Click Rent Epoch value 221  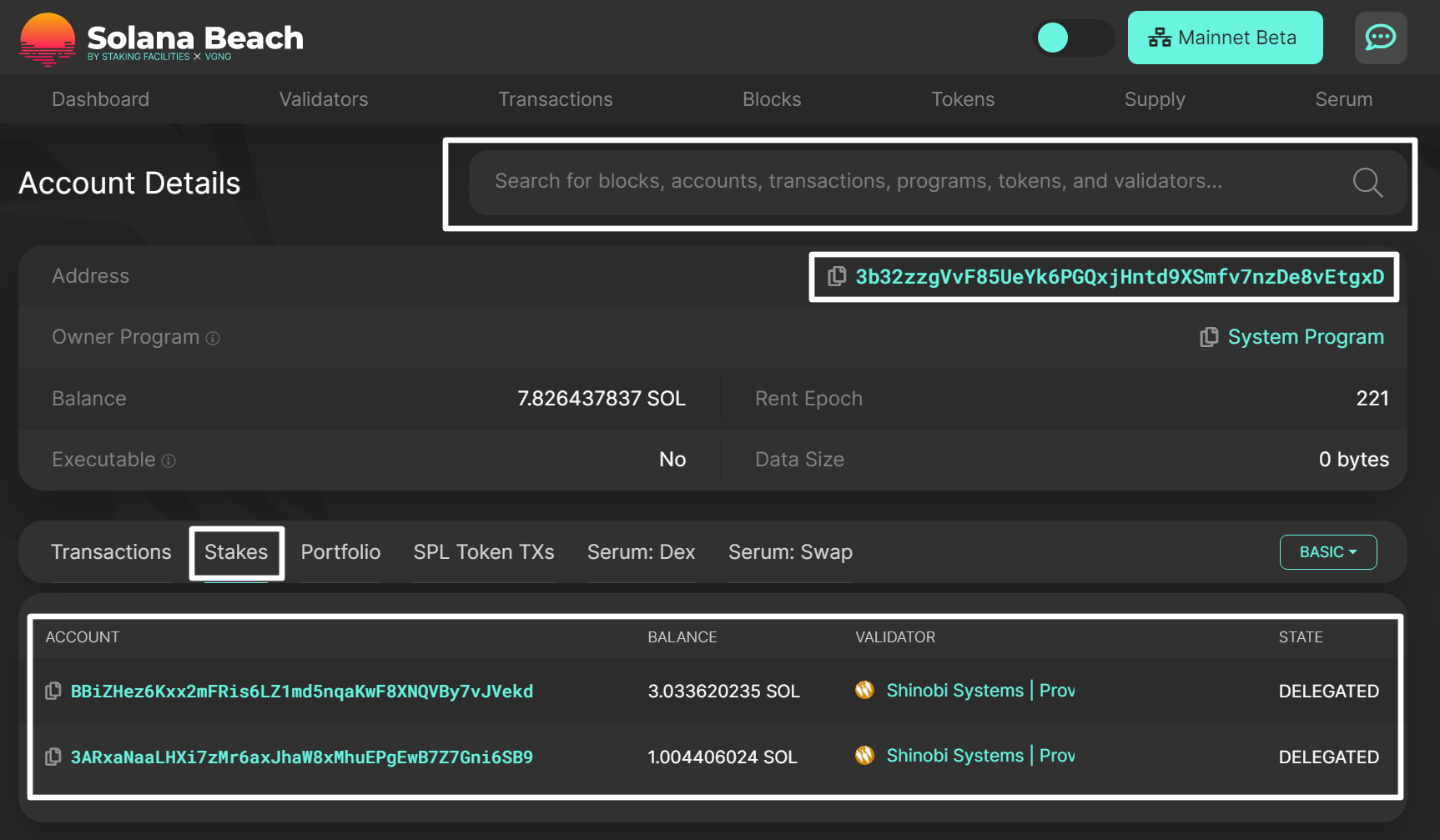point(1372,399)
